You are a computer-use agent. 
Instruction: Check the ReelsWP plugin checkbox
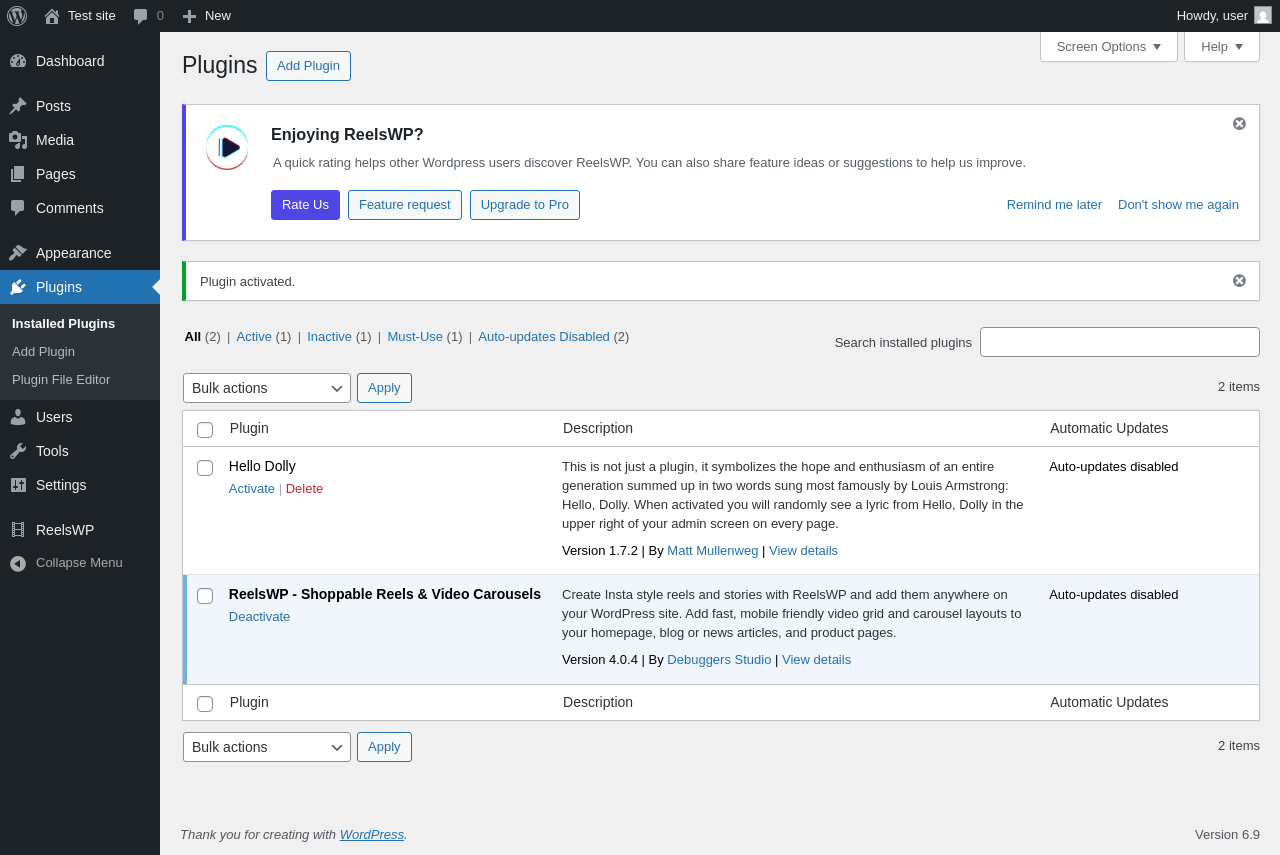205,596
